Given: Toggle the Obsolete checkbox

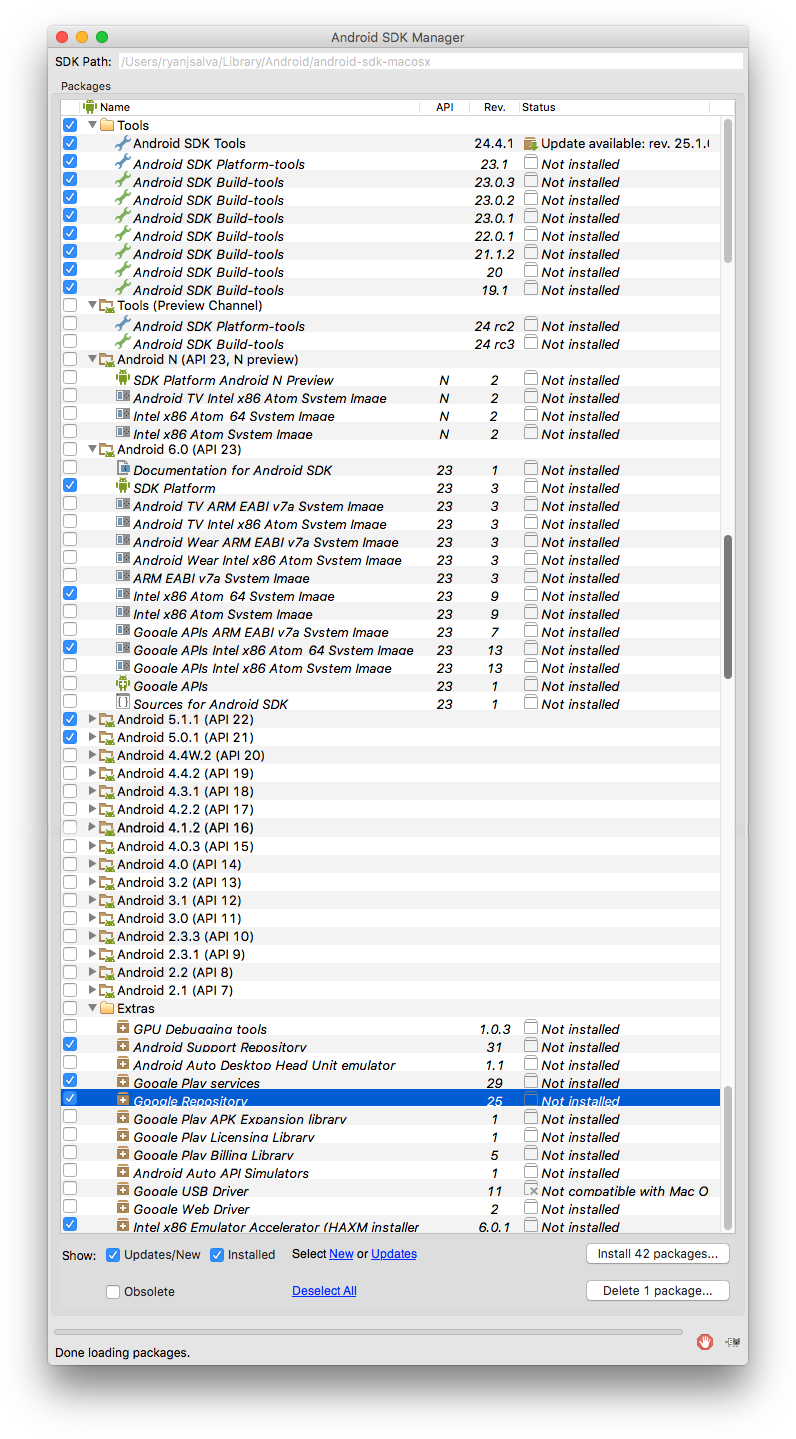Looking at the screenshot, I should (113, 1292).
